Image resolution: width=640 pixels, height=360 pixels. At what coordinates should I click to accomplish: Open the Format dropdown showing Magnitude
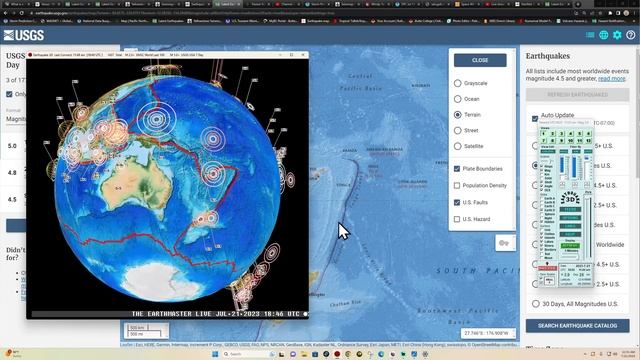click(x=16, y=119)
